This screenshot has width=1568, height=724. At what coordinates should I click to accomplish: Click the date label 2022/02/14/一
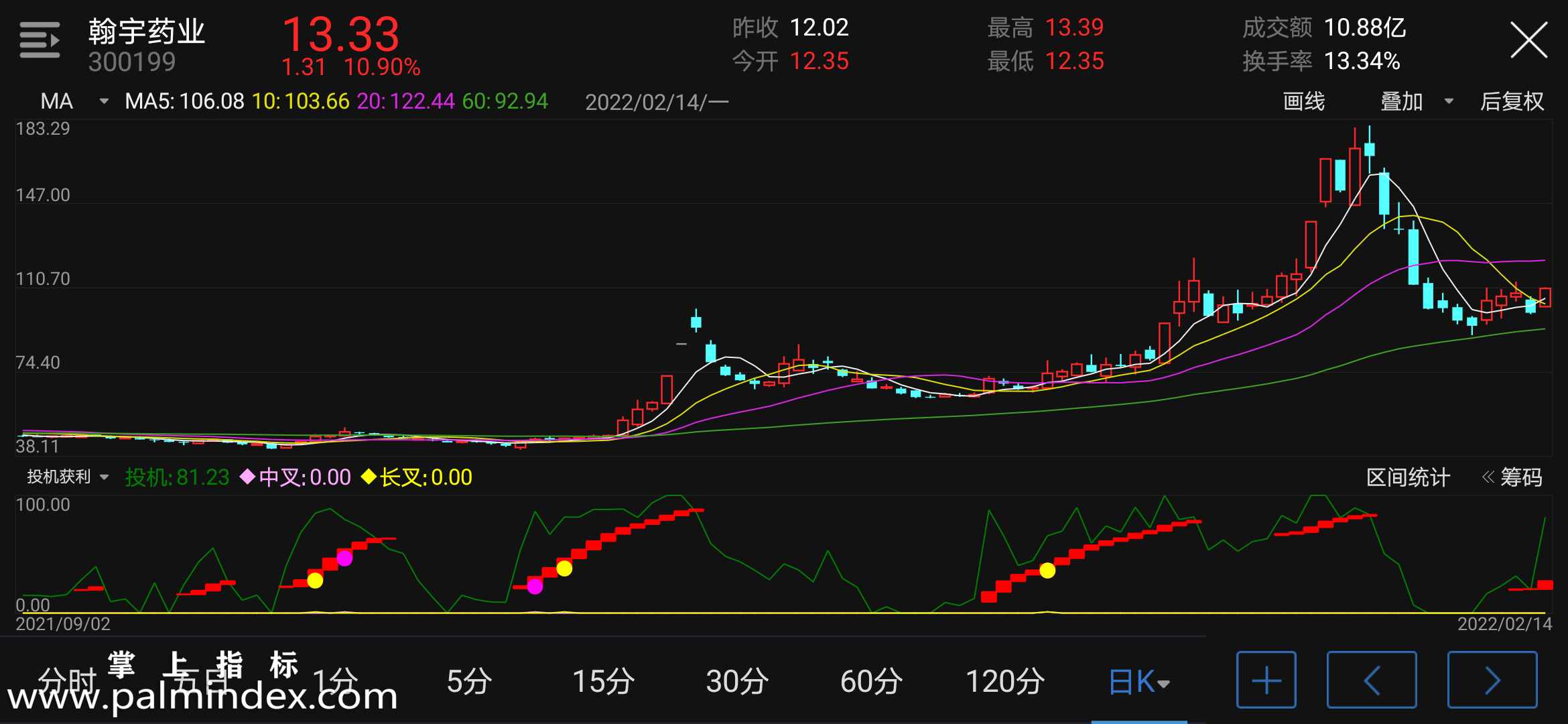click(x=657, y=103)
